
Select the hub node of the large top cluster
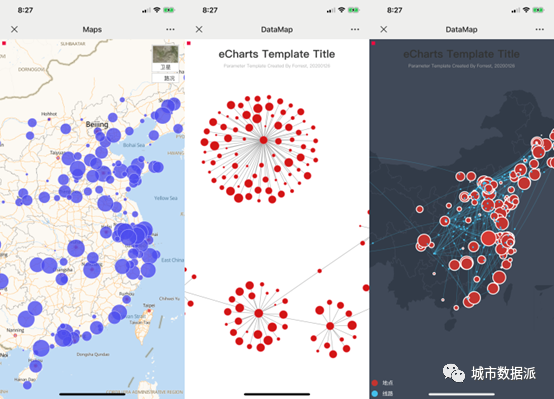(x=263, y=140)
